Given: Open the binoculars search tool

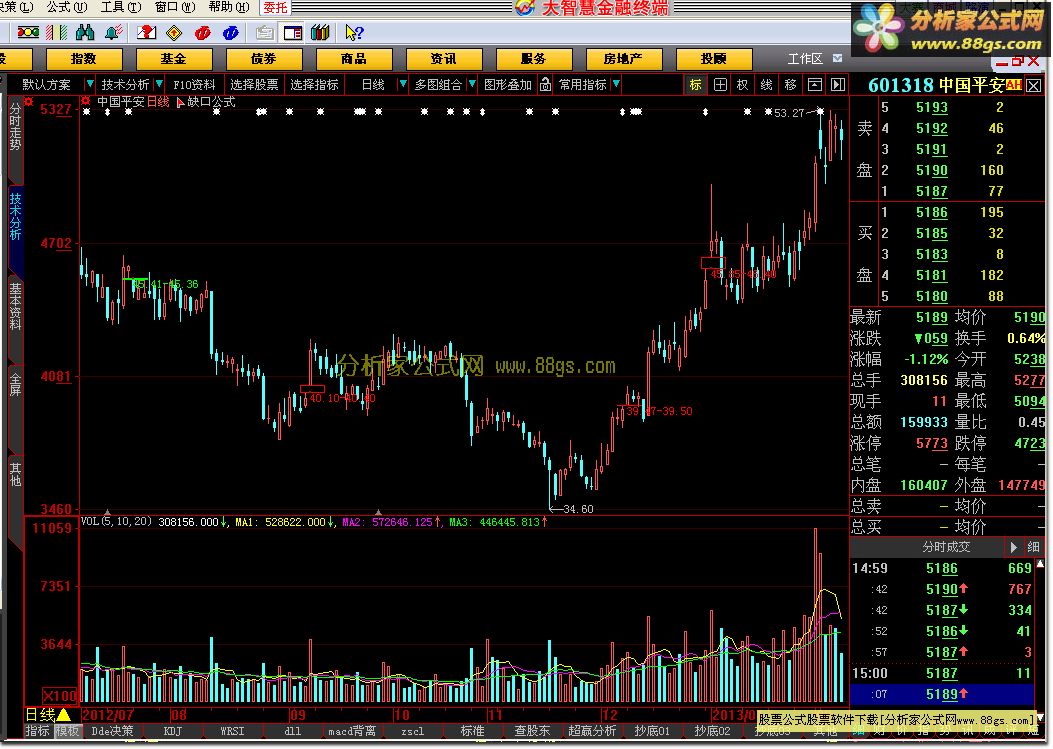Looking at the screenshot, I should click(x=85, y=32).
